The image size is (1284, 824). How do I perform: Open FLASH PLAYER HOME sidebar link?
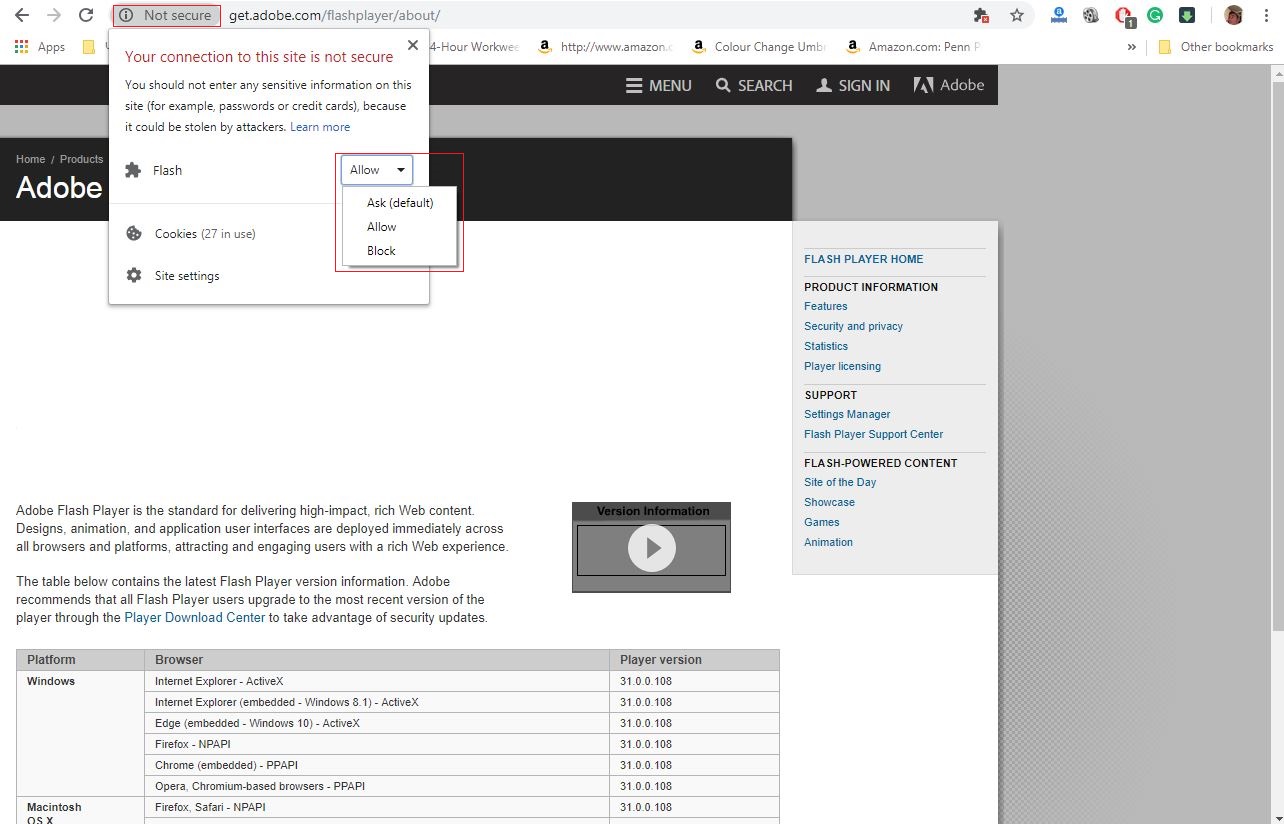864,259
